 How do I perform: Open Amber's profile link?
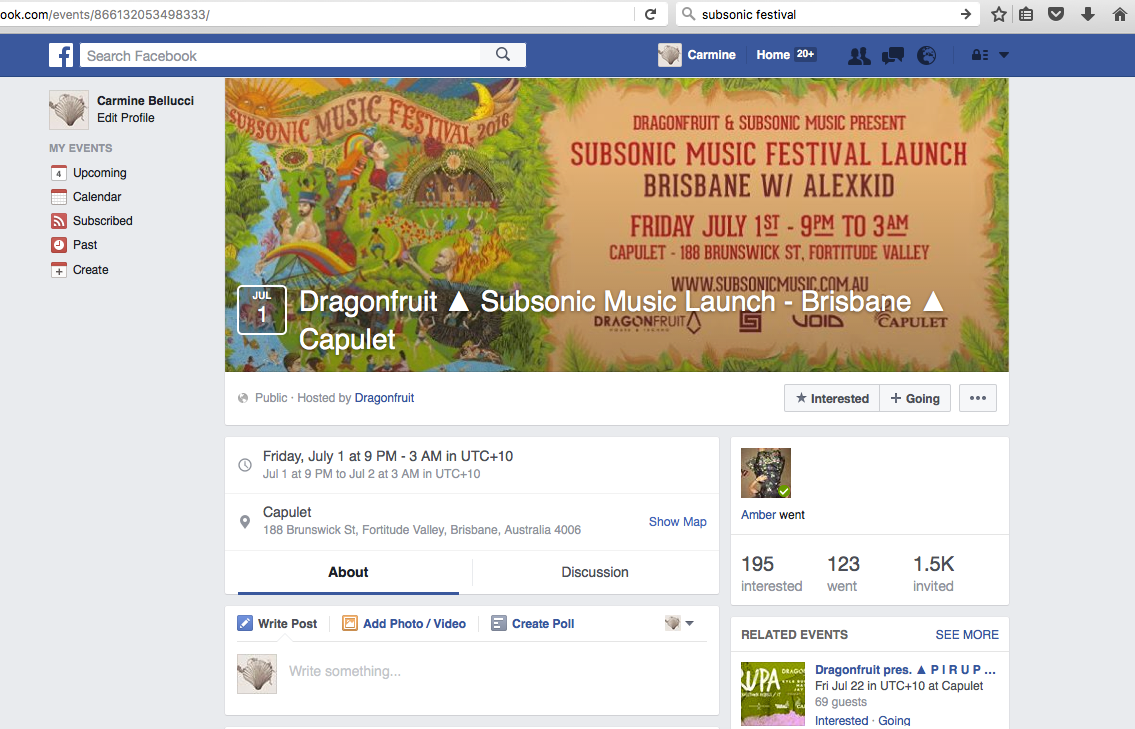(x=759, y=515)
